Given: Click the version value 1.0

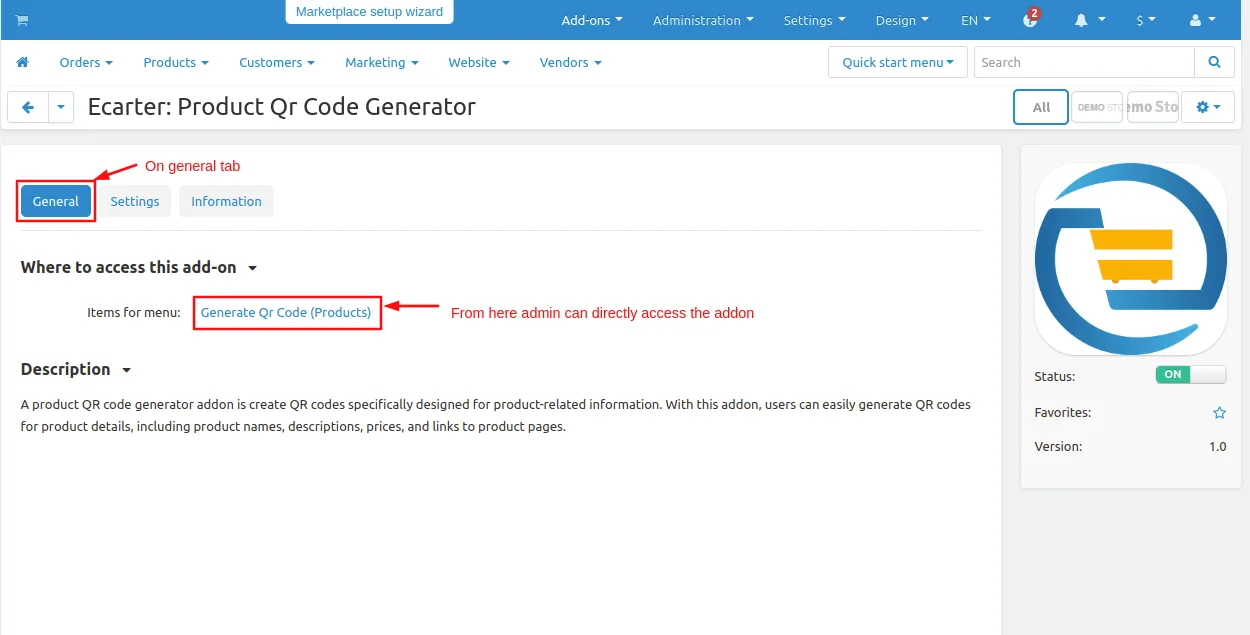Looking at the screenshot, I should click(1217, 447).
